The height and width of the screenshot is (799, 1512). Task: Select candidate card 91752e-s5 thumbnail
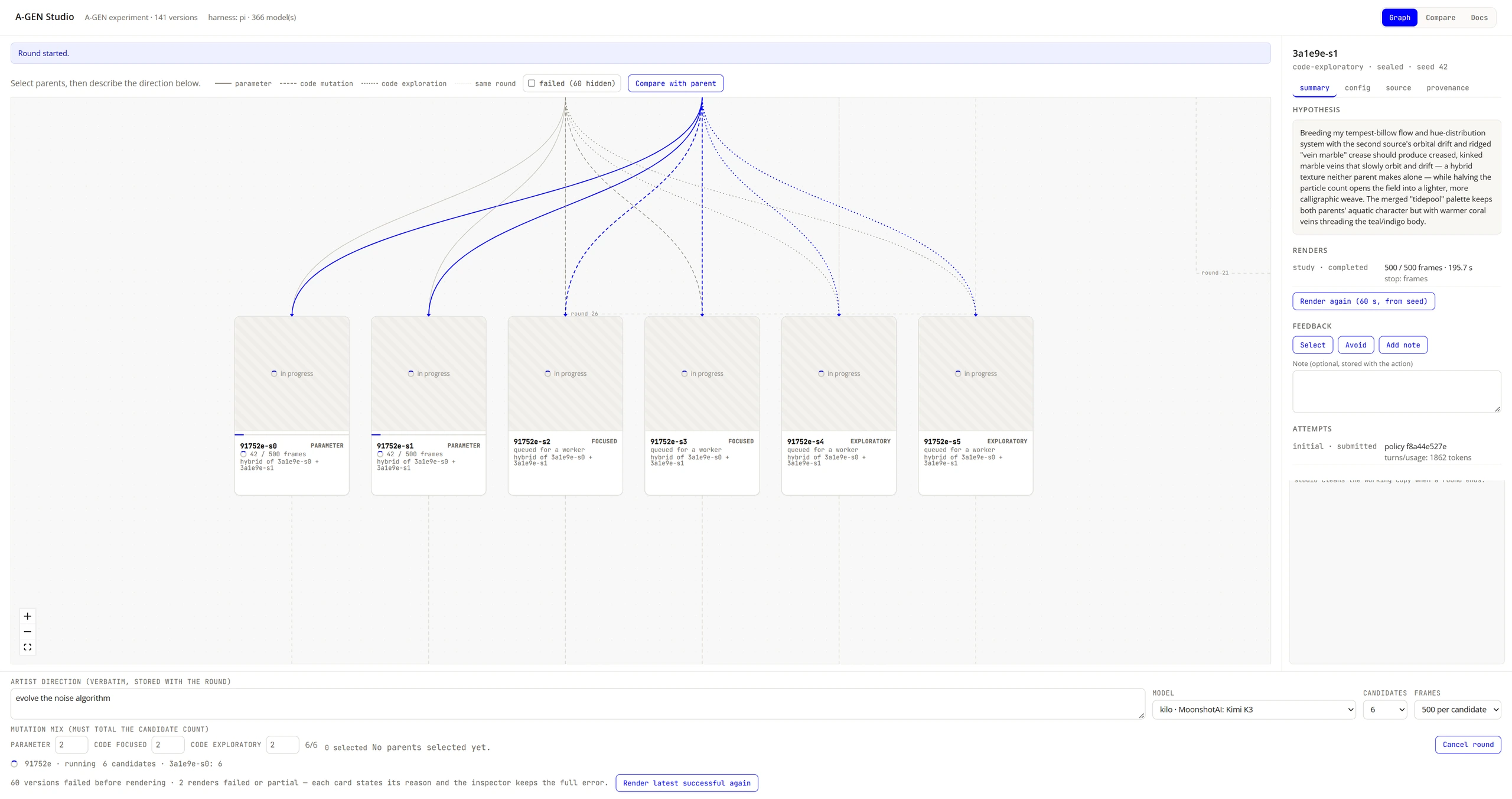coord(975,373)
